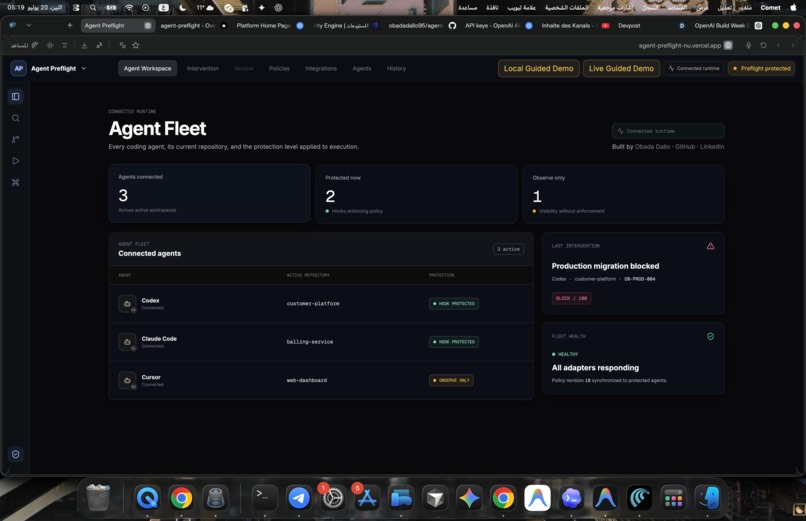This screenshot has width=806, height=521.
Task: Open the LinkedIn link under Built by
Action: tap(711, 147)
